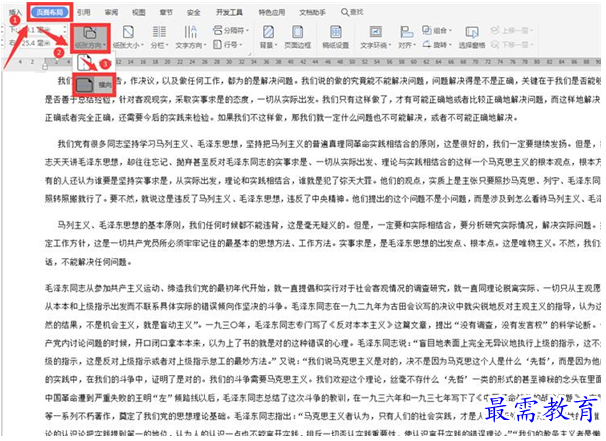Switch to the 审阅 tab
This screenshot has height=441, width=606.
(x=111, y=12)
